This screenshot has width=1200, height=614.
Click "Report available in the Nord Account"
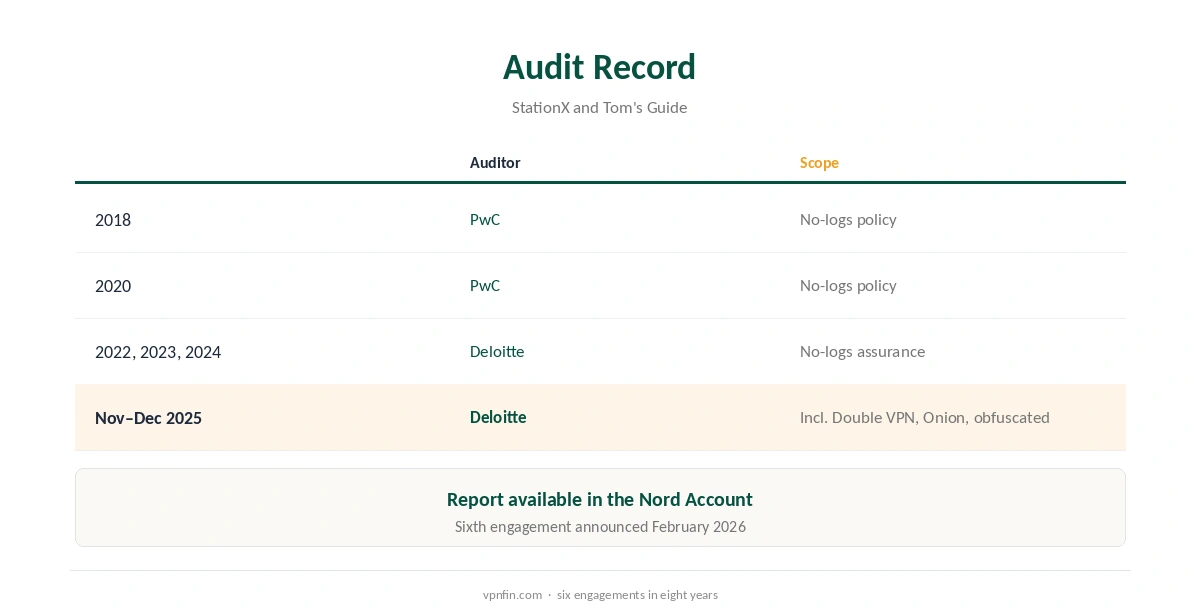pyautogui.click(x=600, y=499)
